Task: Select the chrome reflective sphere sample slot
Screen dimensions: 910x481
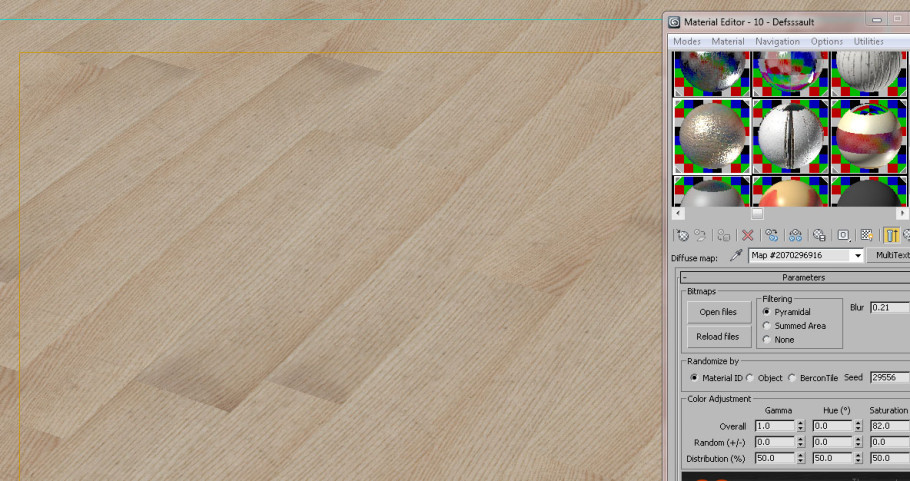Action: 712,74
